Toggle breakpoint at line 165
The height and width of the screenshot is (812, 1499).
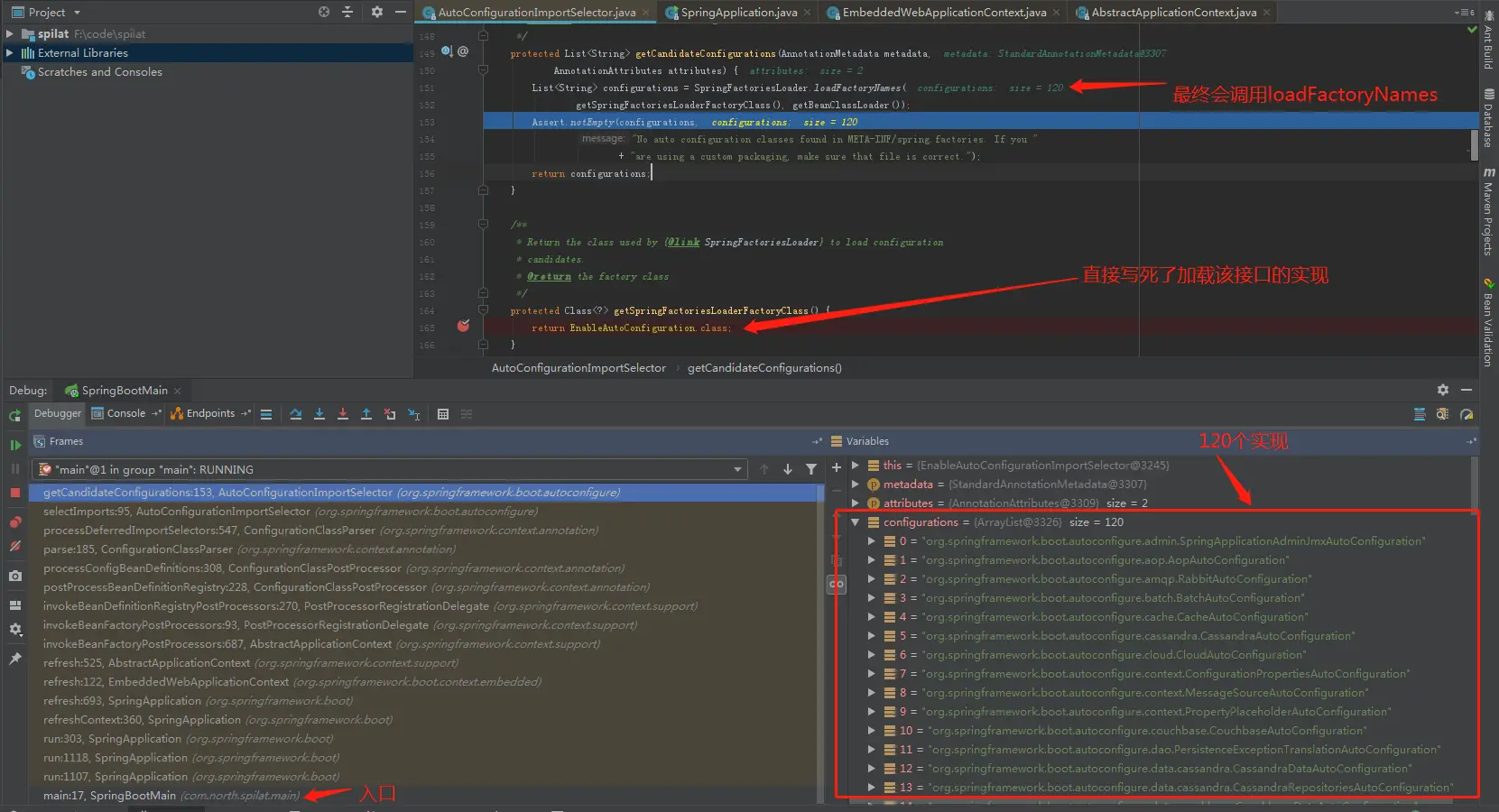(463, 327)
